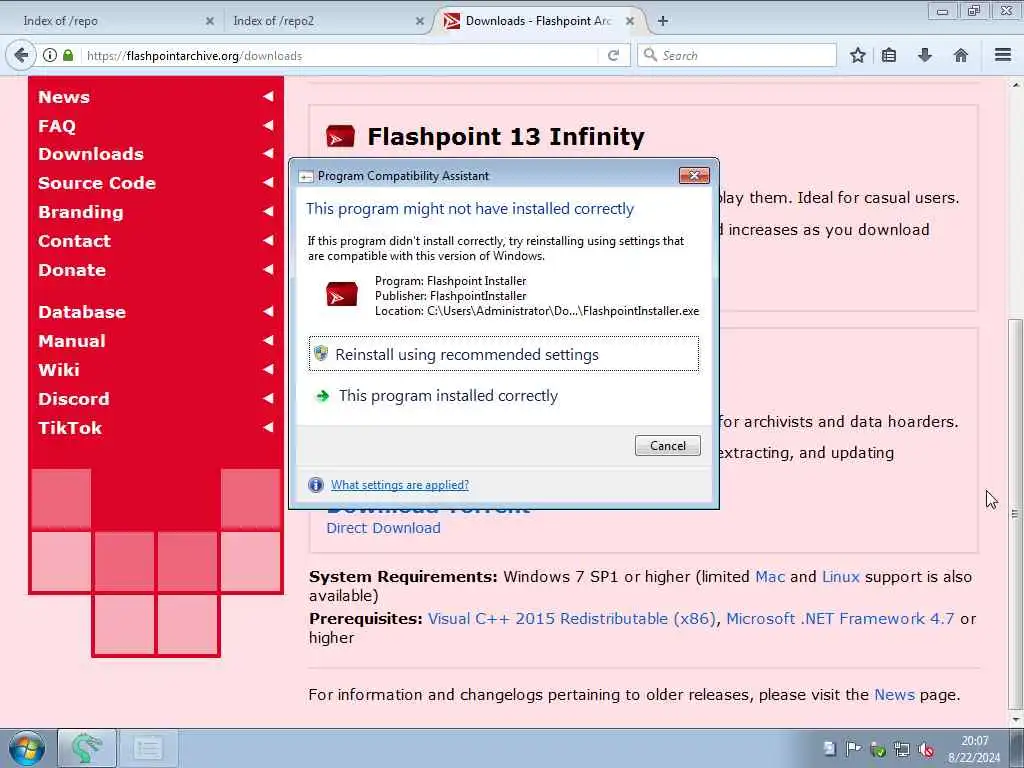Click the page vertical scrollbar thumb
The height and width of the screenshot is (768, 1024).
click(1014, 513)
